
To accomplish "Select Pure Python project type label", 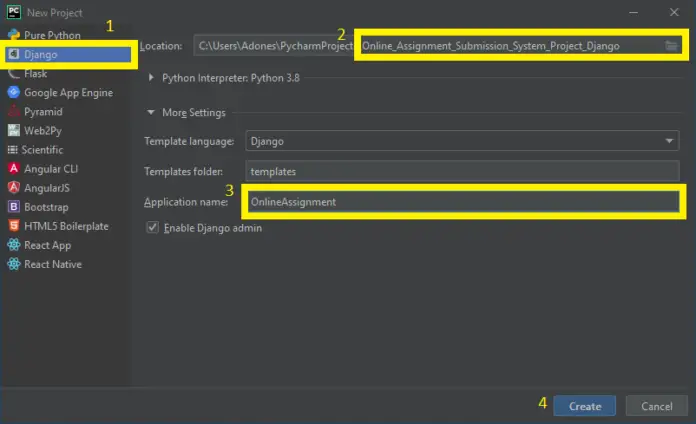I will (52, 35).
